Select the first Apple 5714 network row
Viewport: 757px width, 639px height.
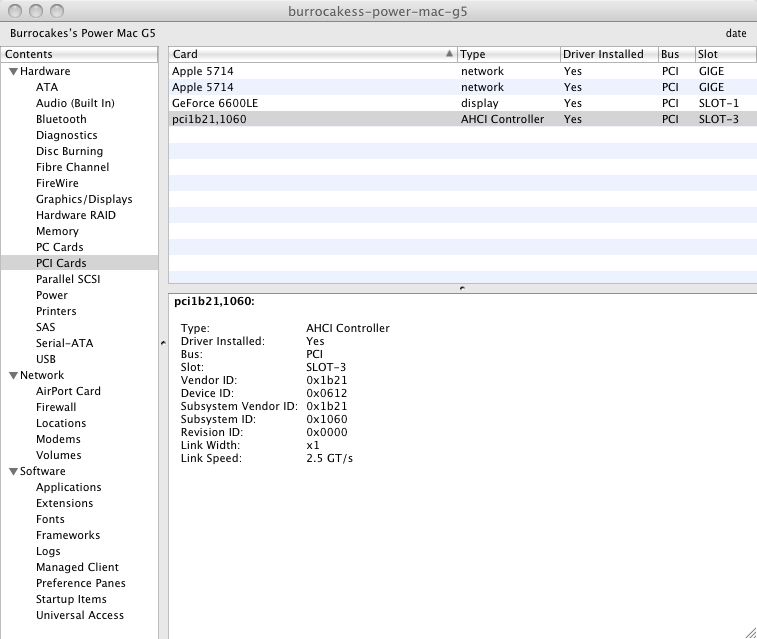click(202, 71)
